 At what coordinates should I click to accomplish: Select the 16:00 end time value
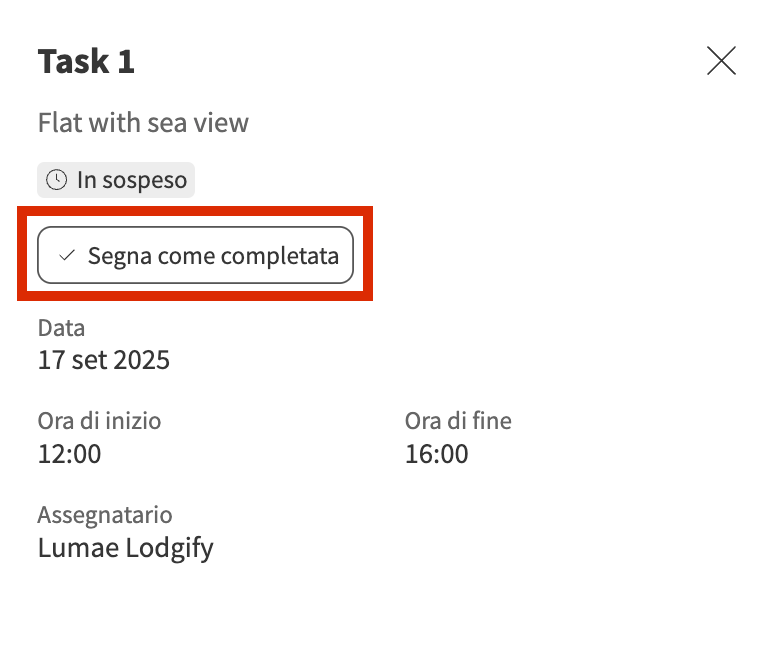click(436, 454)
